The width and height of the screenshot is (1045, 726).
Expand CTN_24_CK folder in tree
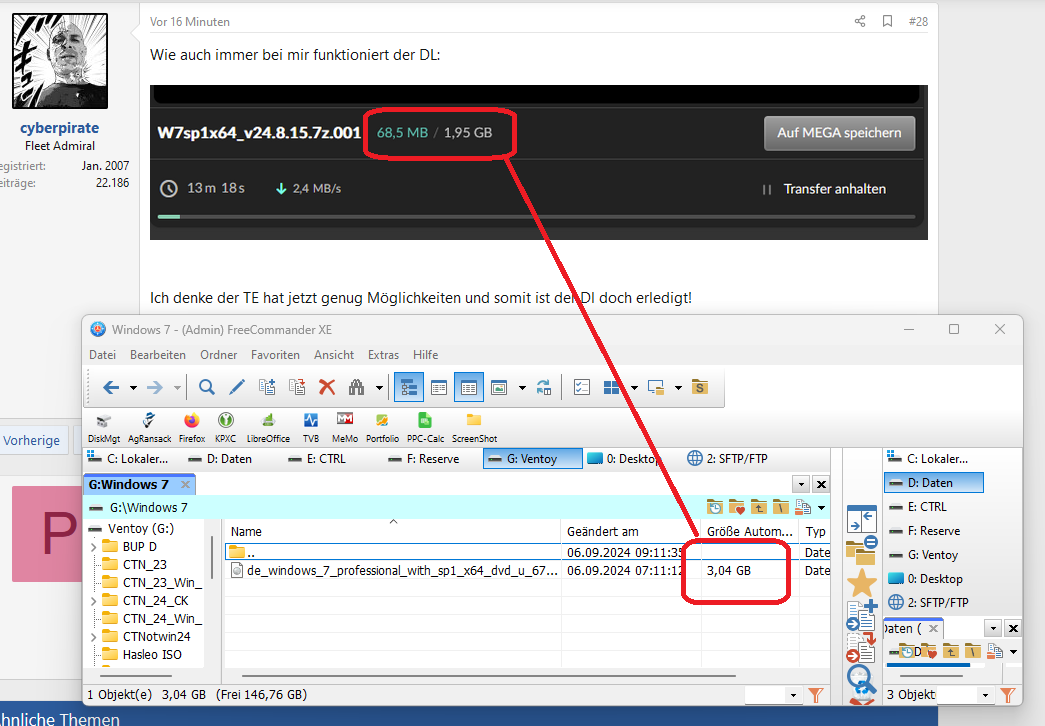coord(93,601)
